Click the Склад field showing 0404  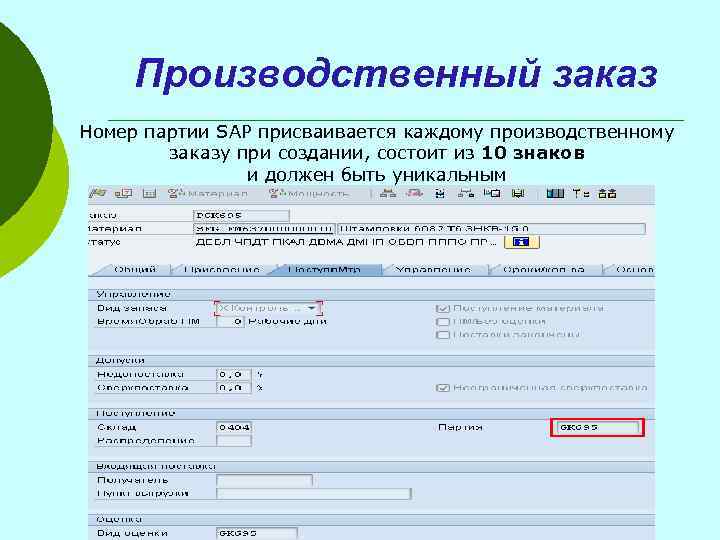click(x=234, y=428)
